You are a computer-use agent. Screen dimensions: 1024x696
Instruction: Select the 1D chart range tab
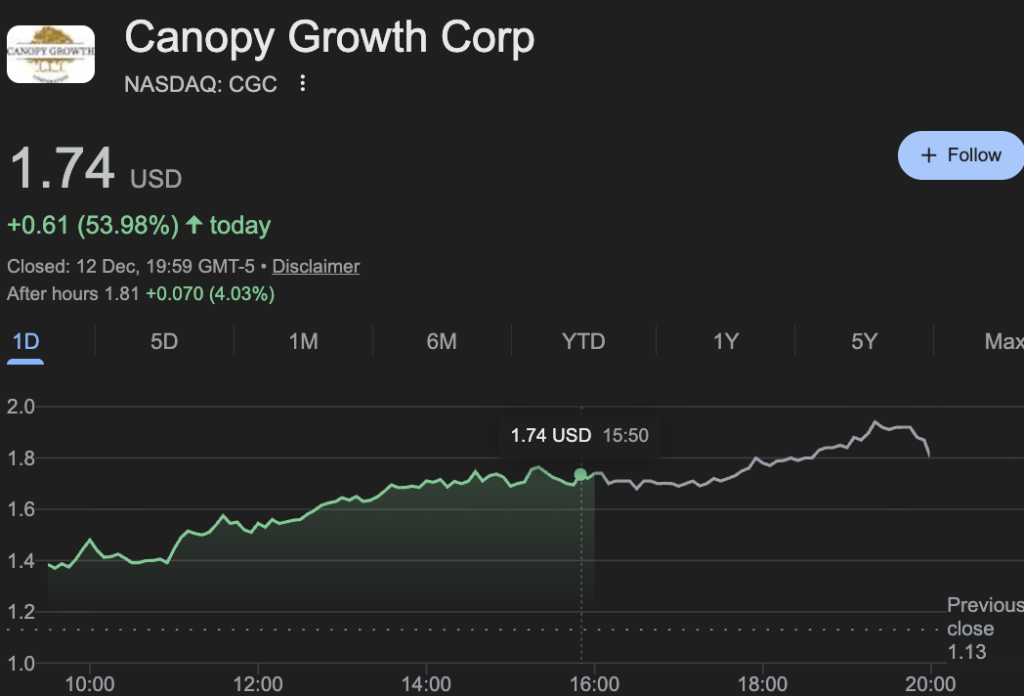[x=25, y=341]
